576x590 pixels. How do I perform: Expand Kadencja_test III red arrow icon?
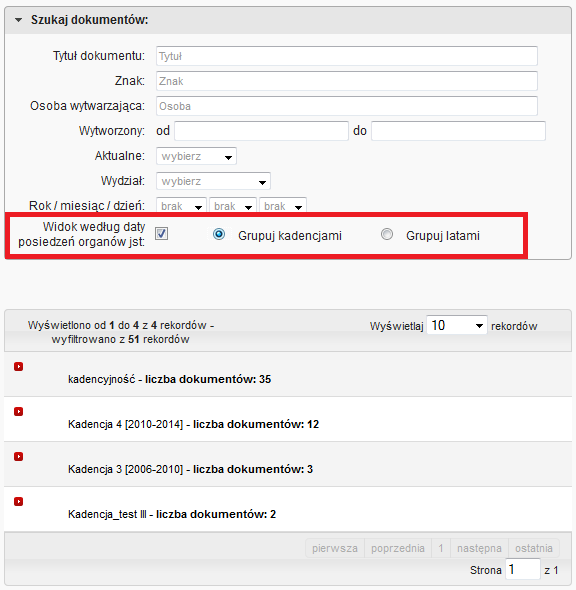coord(18,502)
